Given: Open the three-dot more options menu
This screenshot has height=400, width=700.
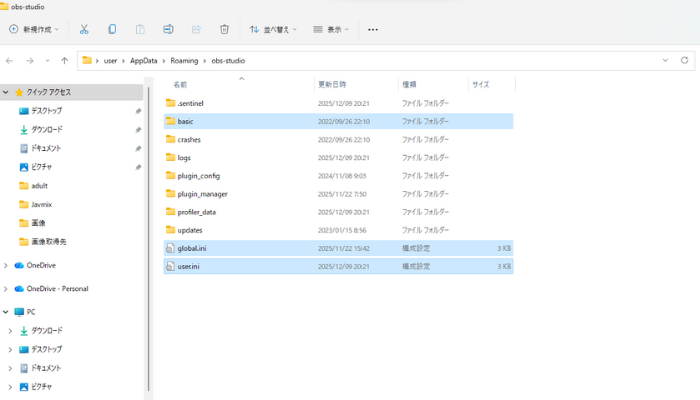Looking at the screenshot, I should pos(373,29).
